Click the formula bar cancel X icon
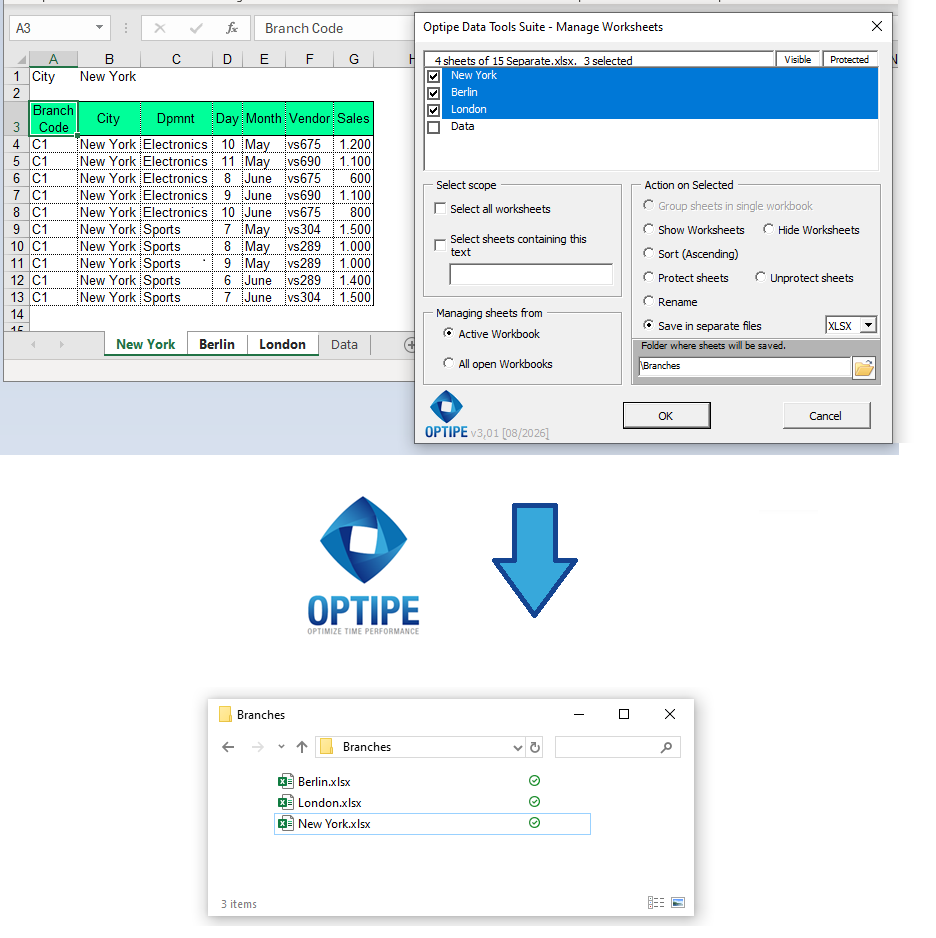936x938 pixels. click(x=160, y=28)
